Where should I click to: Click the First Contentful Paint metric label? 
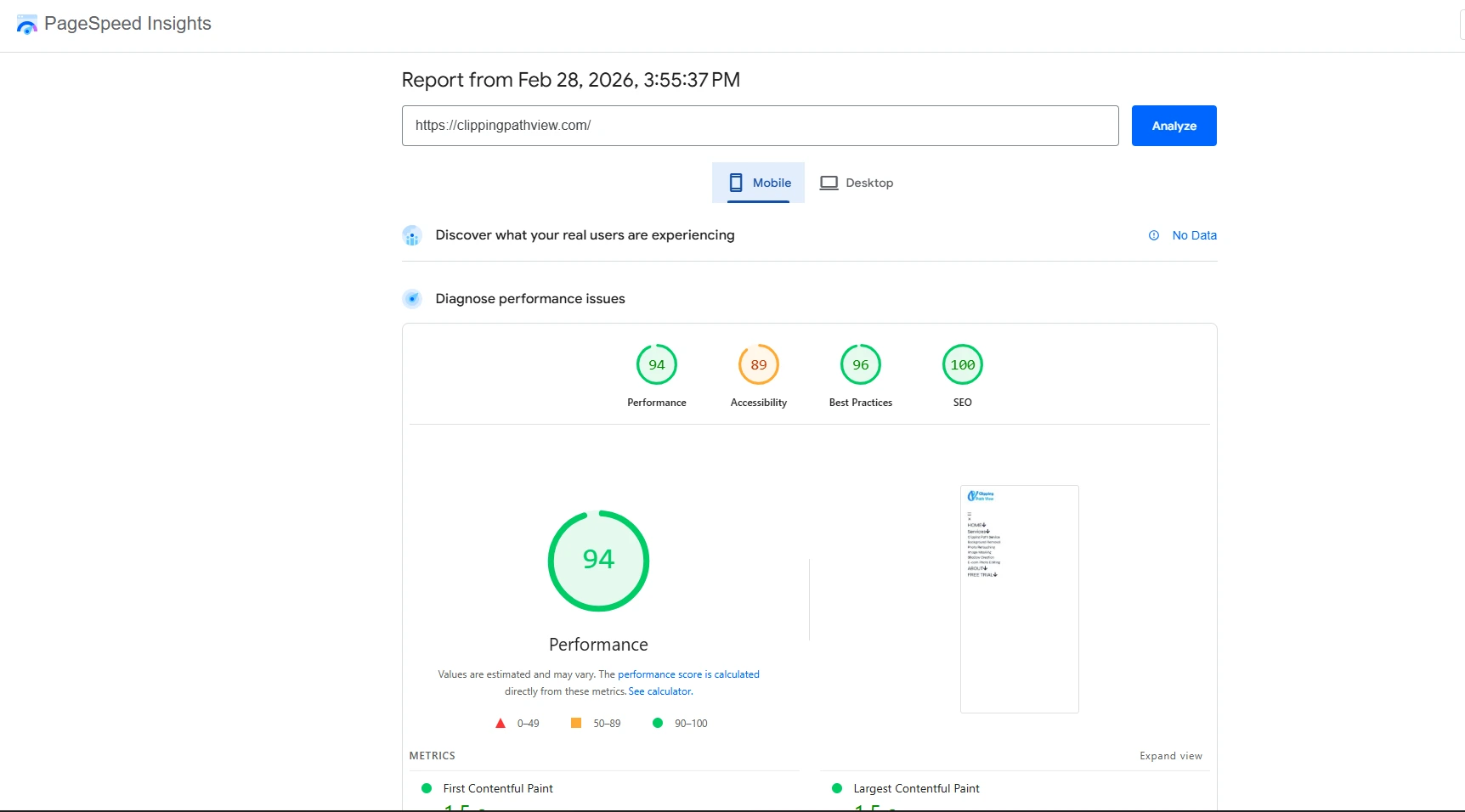click(498, 788)
